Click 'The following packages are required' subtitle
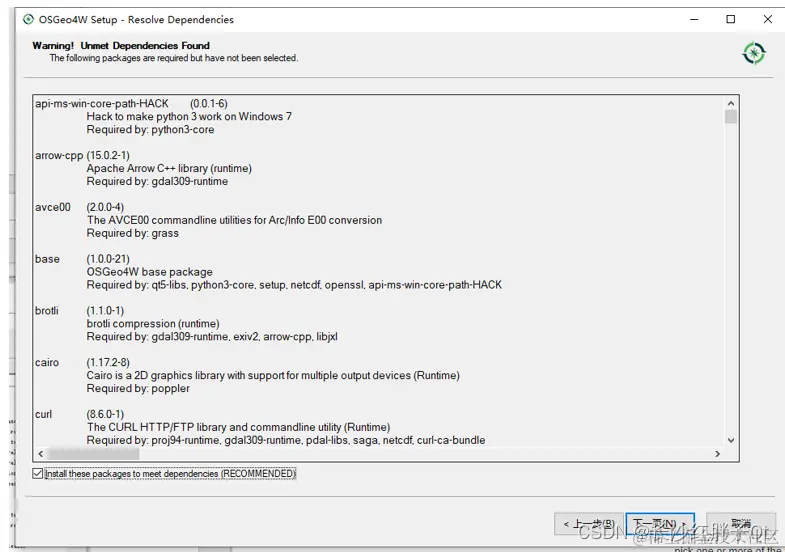The image size is (785, 552). (x=174, y=58)
